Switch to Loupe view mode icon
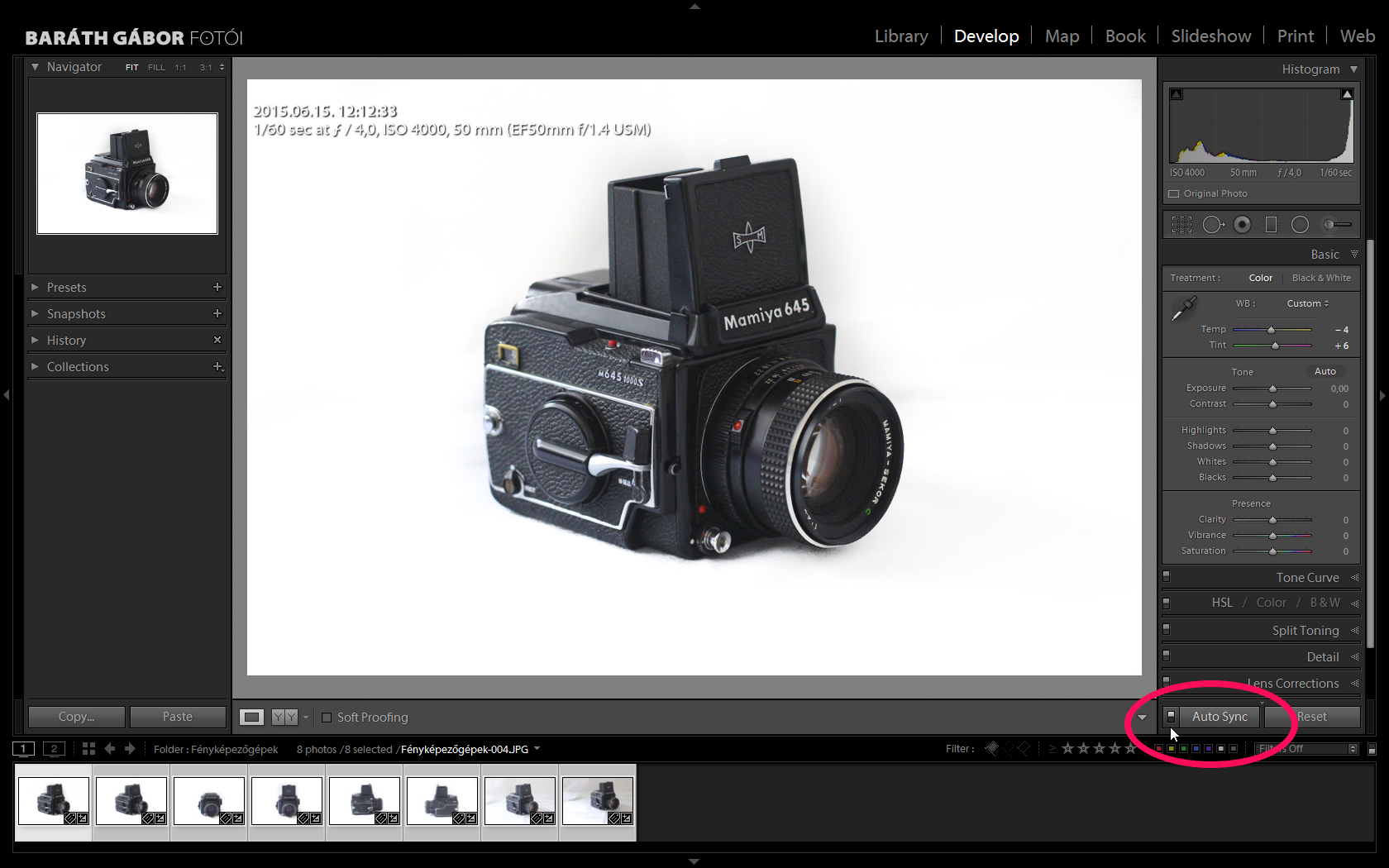This screenshot has height=868, width=1389. 252,717
